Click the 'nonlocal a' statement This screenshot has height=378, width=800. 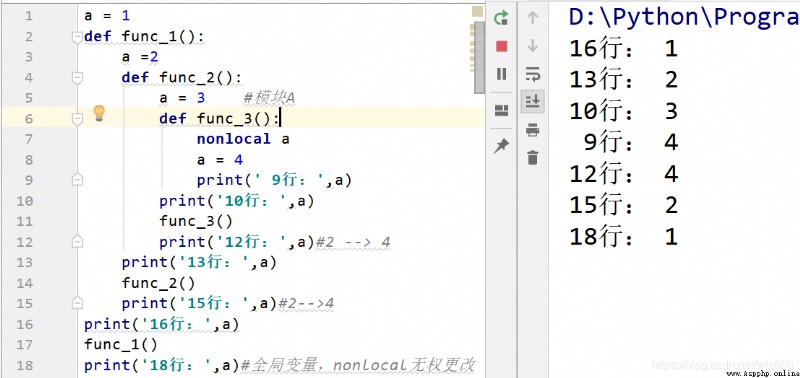click(243, 139)
